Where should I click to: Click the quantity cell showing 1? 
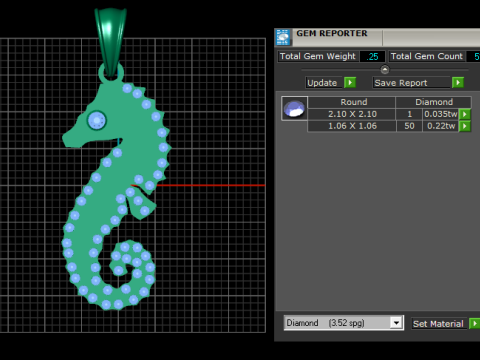tap(409, 114)
